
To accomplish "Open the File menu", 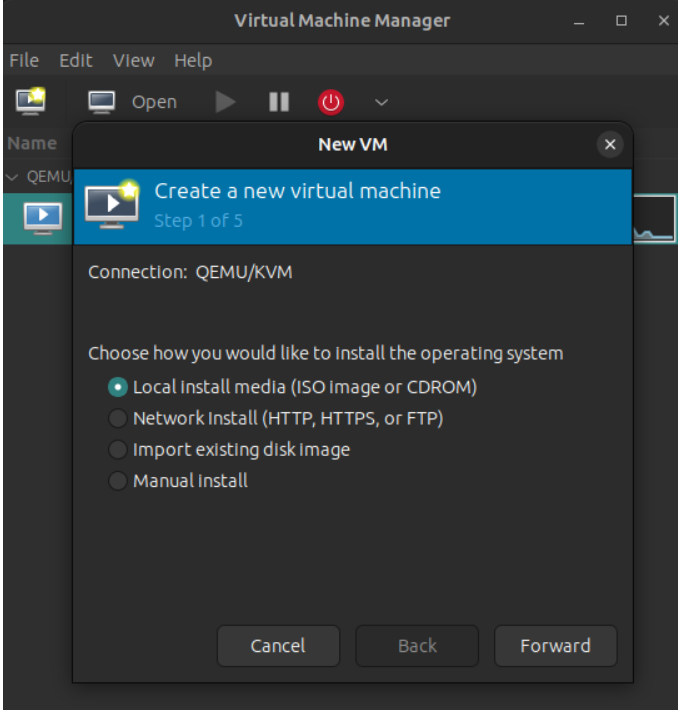I will coord(24,61).
